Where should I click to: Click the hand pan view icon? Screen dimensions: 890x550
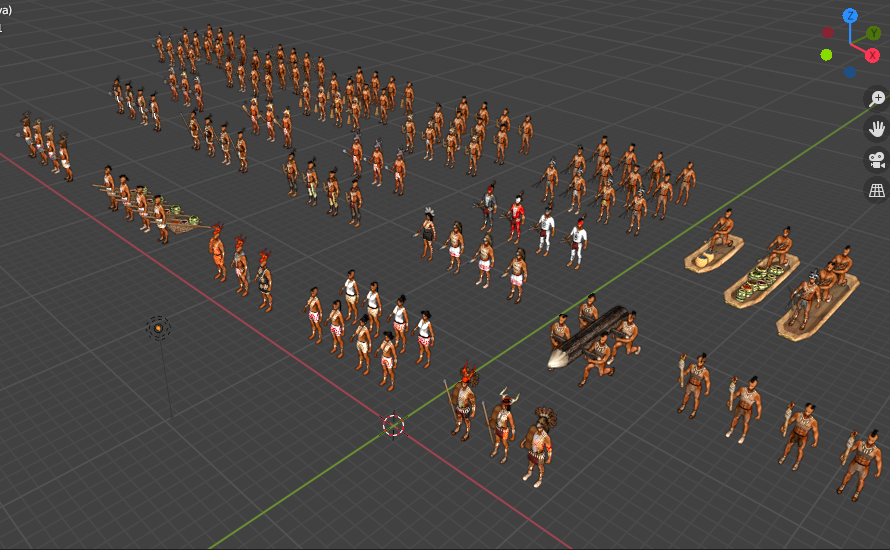point(876,129)
